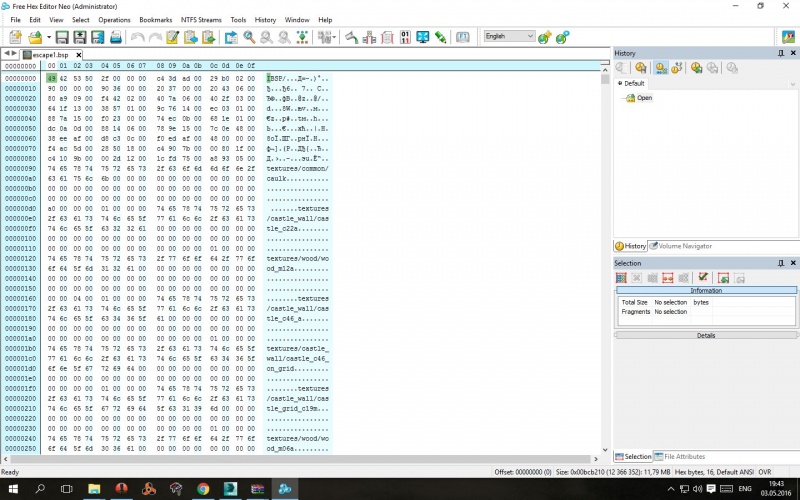Image resolution: width=800 pixels, height=500 pixels.
Task: Click the green checkmark icon in Selection panel
Action: (x=703, y=278)
